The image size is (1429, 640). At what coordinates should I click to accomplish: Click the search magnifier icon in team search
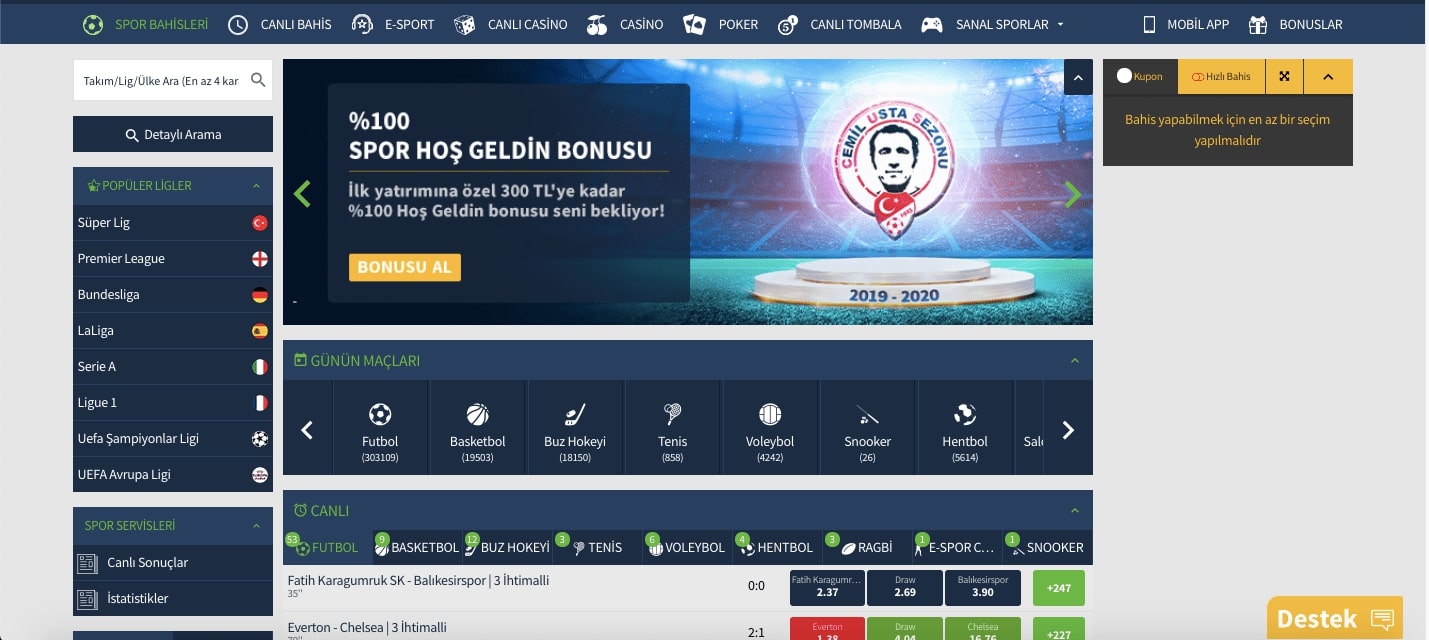pyautogui.click(x=258, y=80)
